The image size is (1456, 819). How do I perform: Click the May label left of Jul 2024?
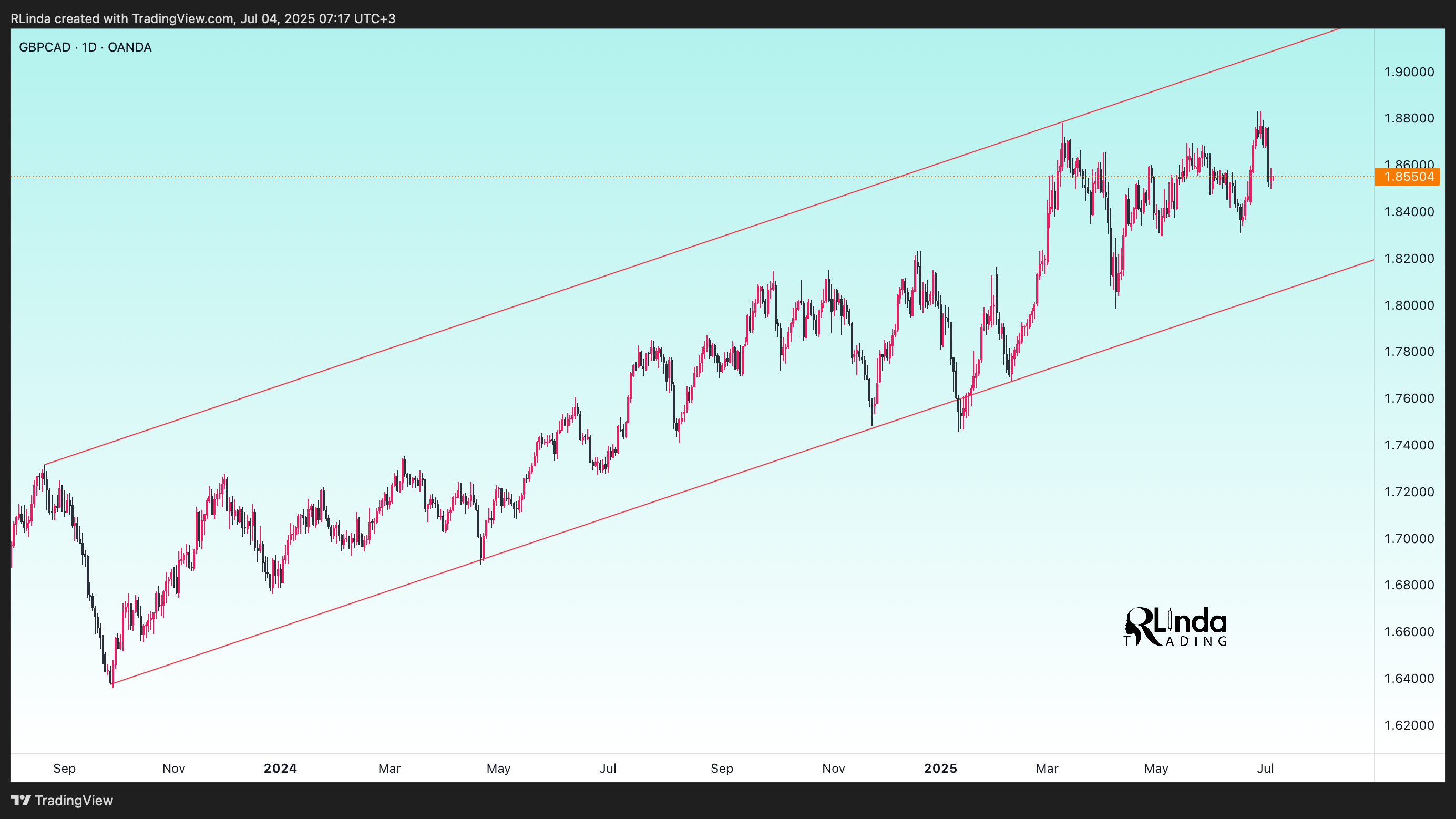(x=498, y=769)
